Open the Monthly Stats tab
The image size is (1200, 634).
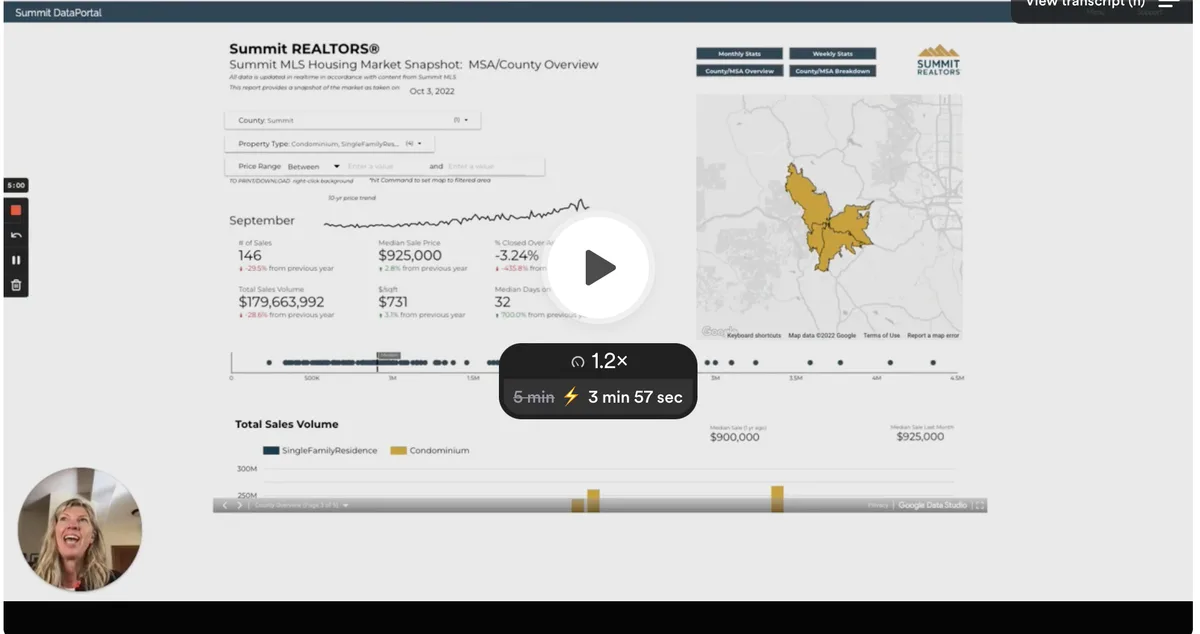(x=739, y=54)
